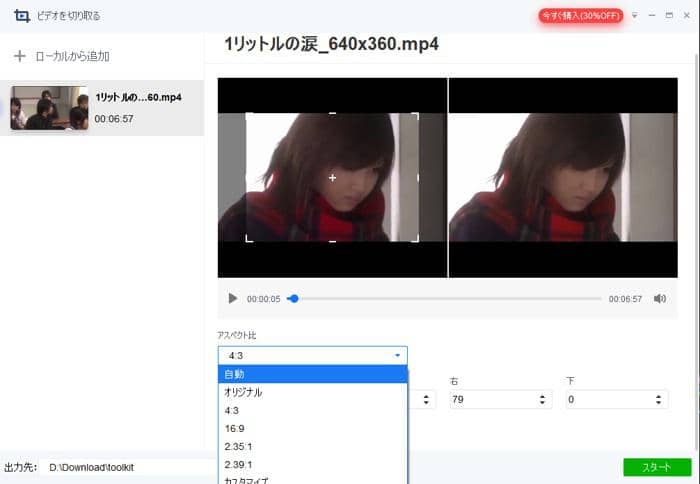The width and height of the screenshot is (700, 484).
Task: Click the output path D:\Download\toolkit field
Action: click(129, 467)
